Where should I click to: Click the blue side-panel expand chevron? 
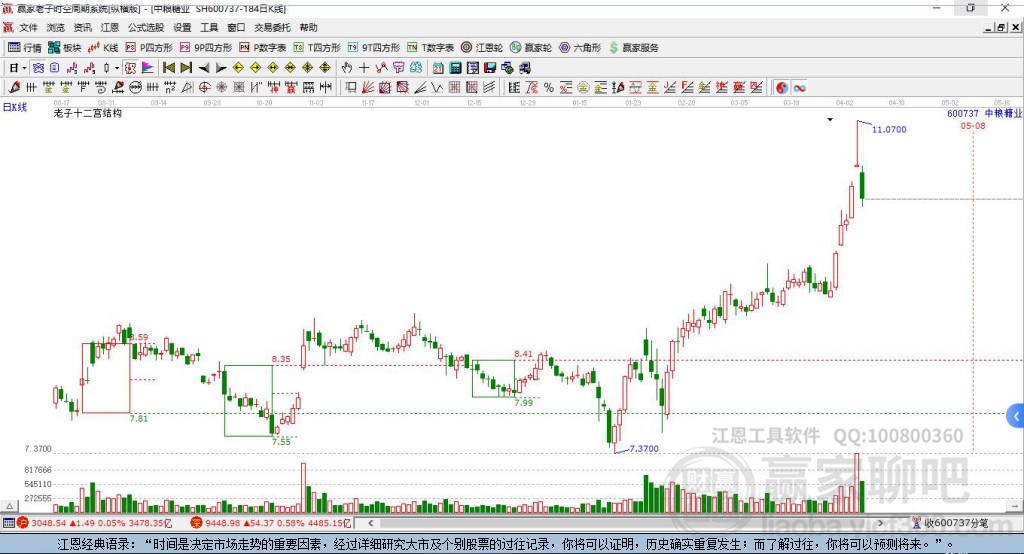(x=1016, y=416)
